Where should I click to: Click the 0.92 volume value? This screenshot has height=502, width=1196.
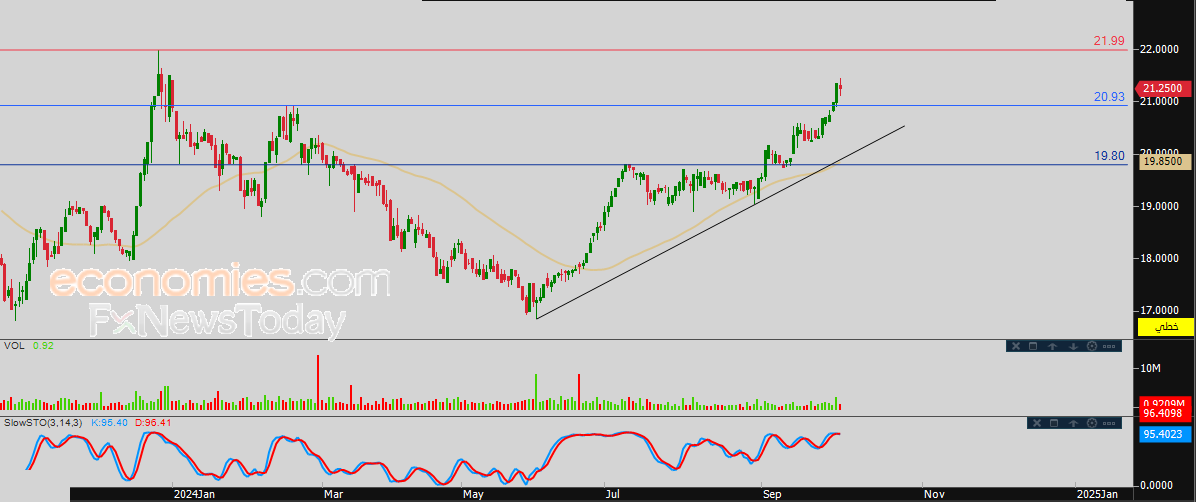tap(43, 346)
